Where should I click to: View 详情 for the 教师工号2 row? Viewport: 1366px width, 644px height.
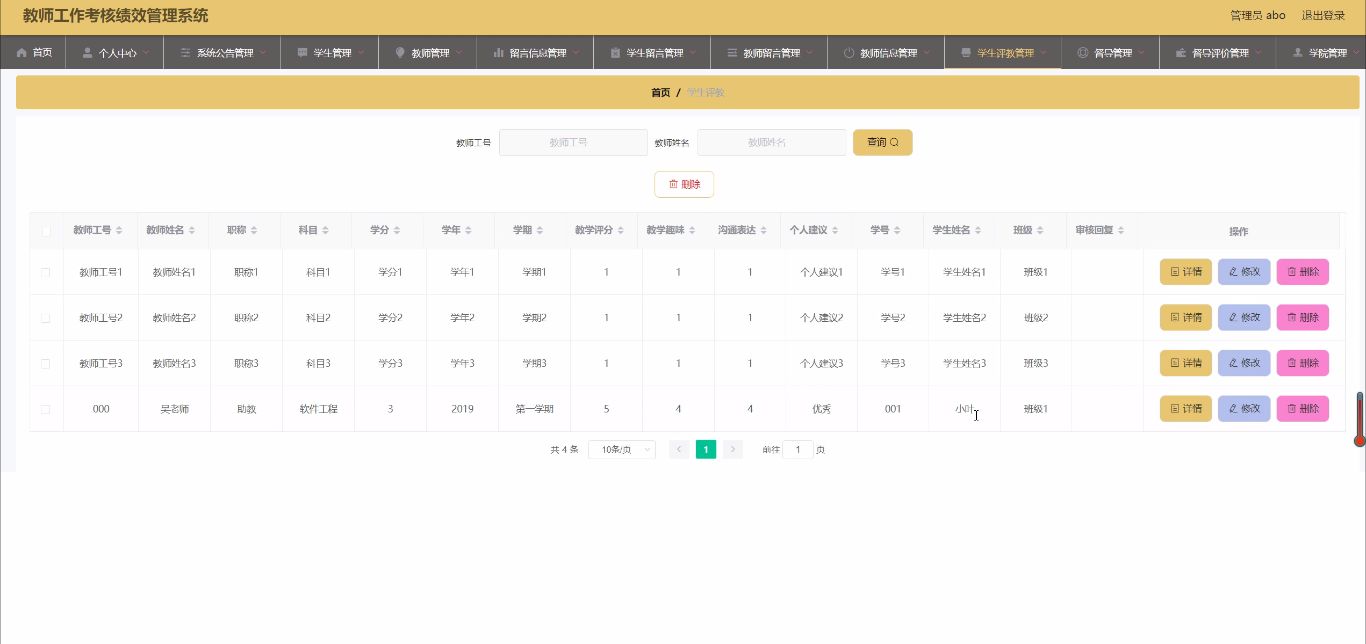(1186, 318)
